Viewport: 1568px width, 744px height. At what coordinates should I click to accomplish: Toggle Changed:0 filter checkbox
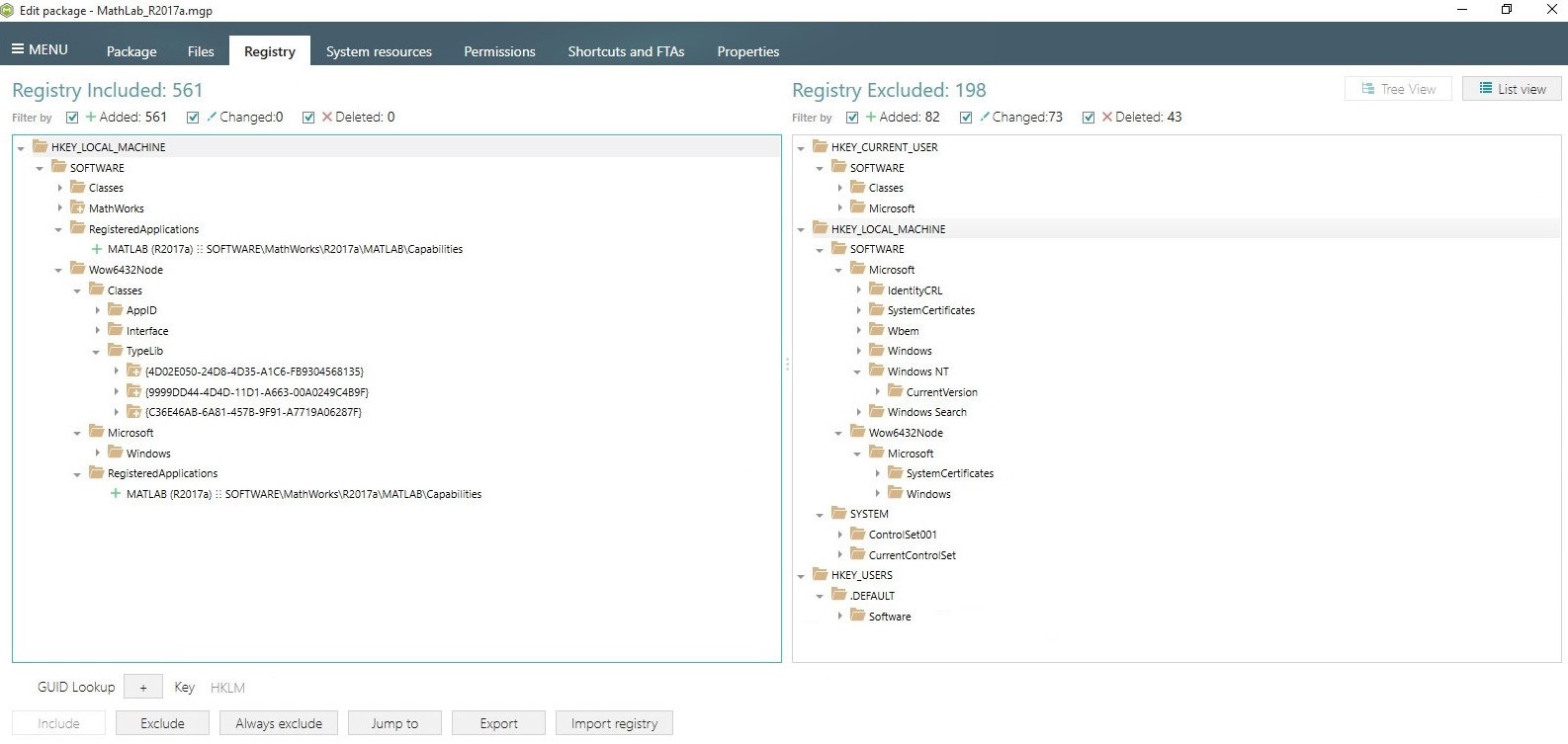click(x=193, y=117)
